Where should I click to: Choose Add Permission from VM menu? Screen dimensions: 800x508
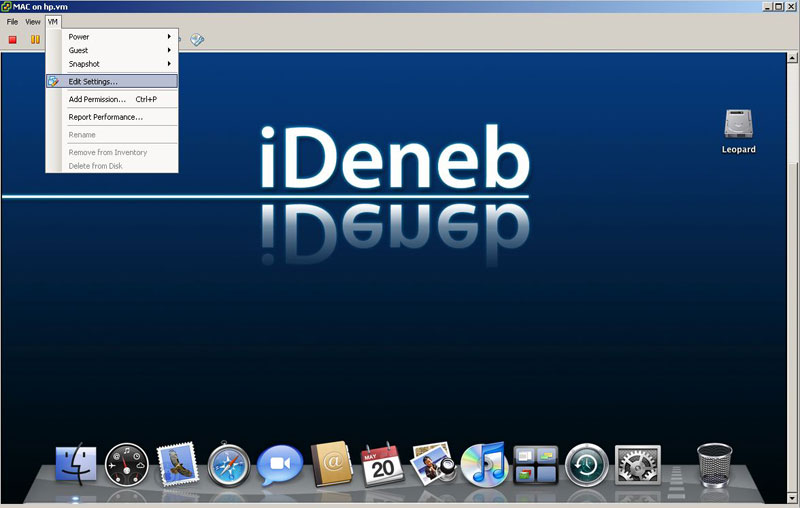point(112,99)
